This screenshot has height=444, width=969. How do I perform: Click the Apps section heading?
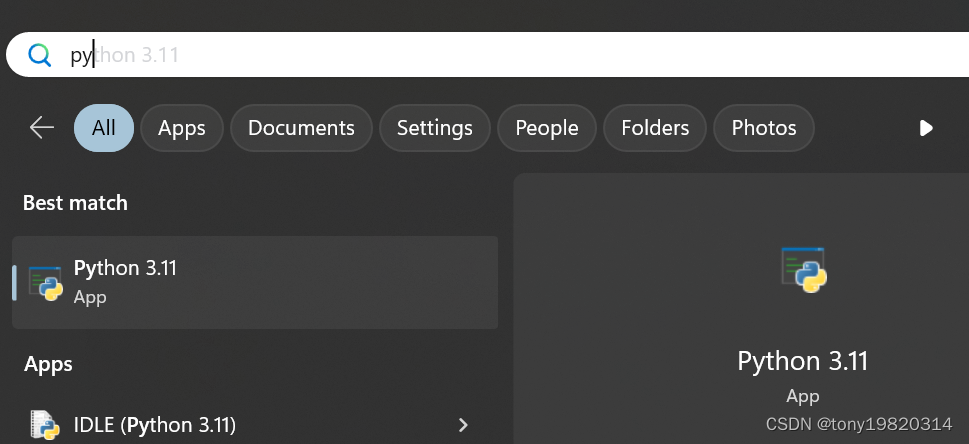click(x=48, y=364)
